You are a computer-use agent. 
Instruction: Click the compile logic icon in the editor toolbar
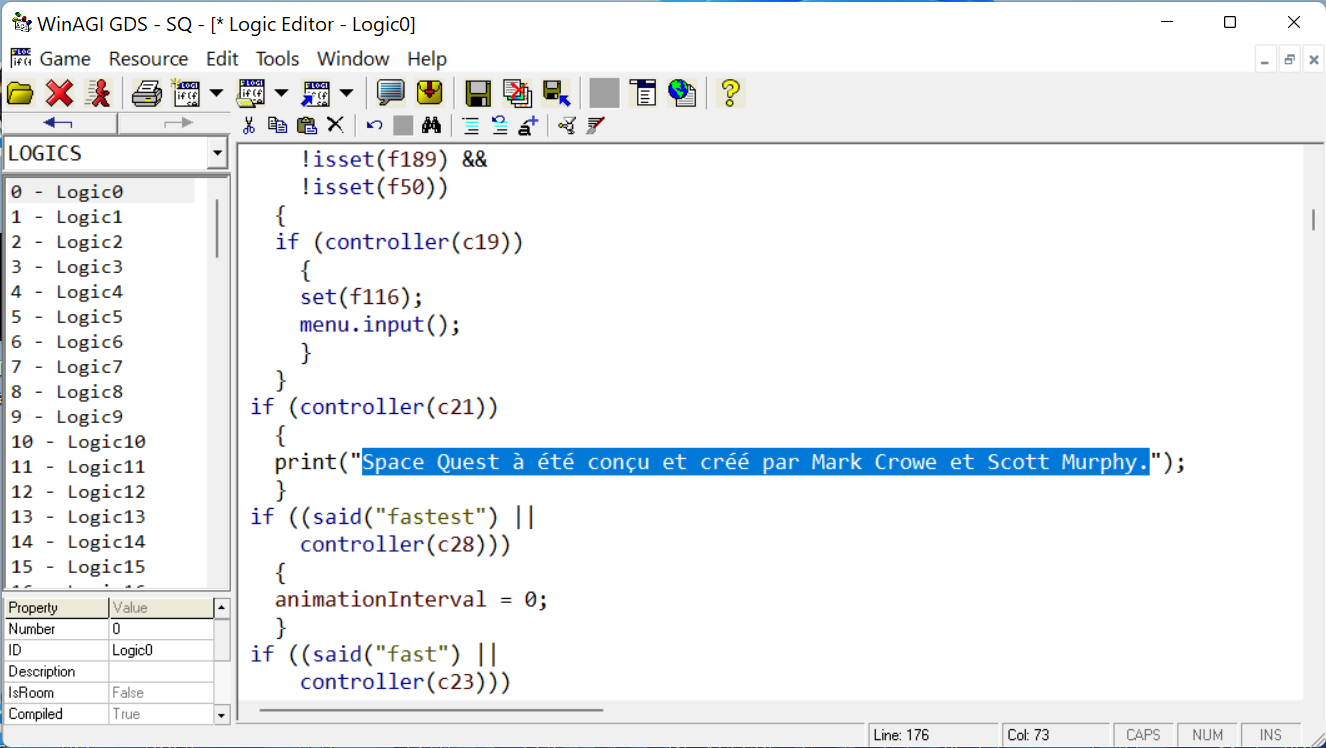pyautogui.click(x=567, y=125)
